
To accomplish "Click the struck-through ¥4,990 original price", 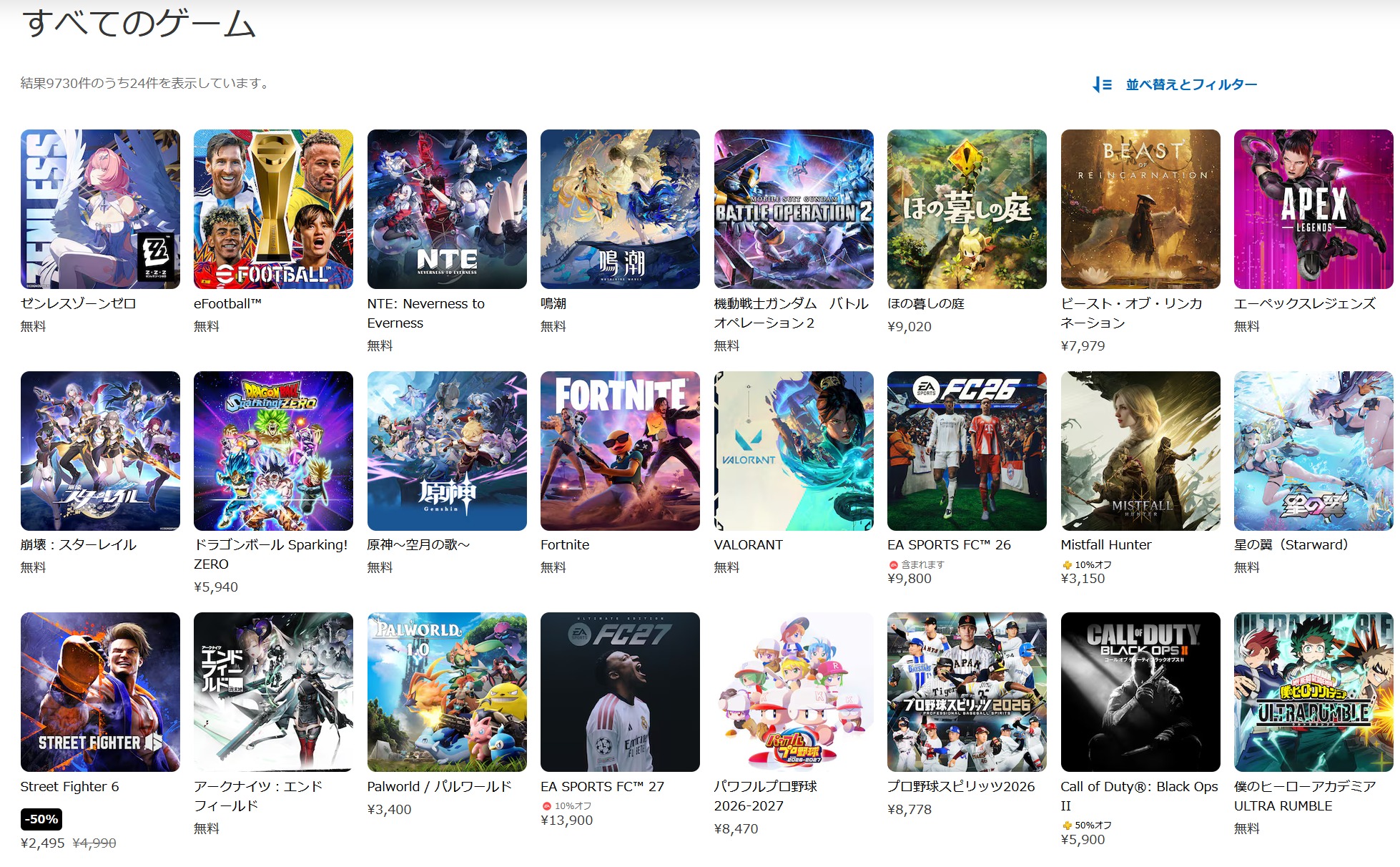I will click(94, 843).
